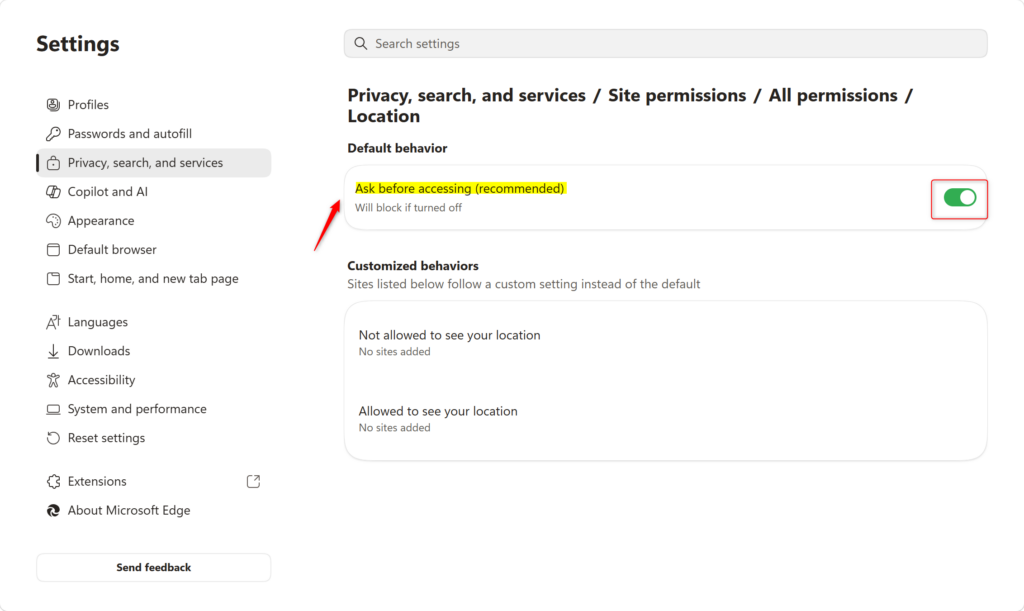Click 'Ask before accessing (recommended)' label
1024x611 pixels.
(x=460, y=188)
